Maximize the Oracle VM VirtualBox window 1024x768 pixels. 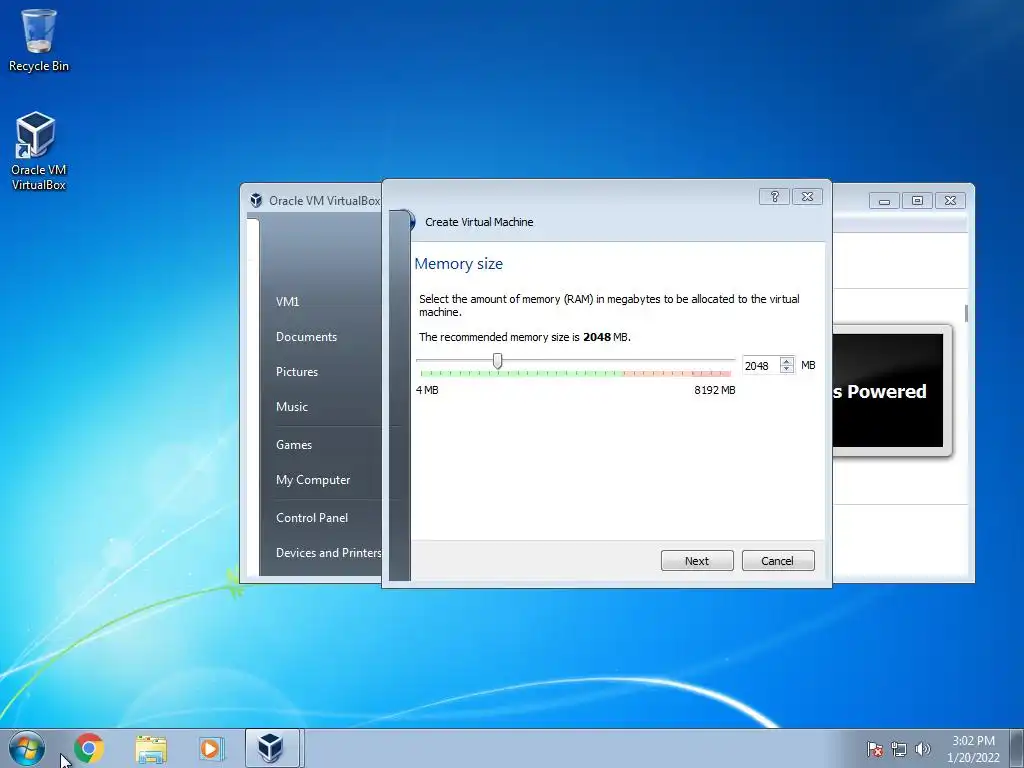[x=917, y=200]
